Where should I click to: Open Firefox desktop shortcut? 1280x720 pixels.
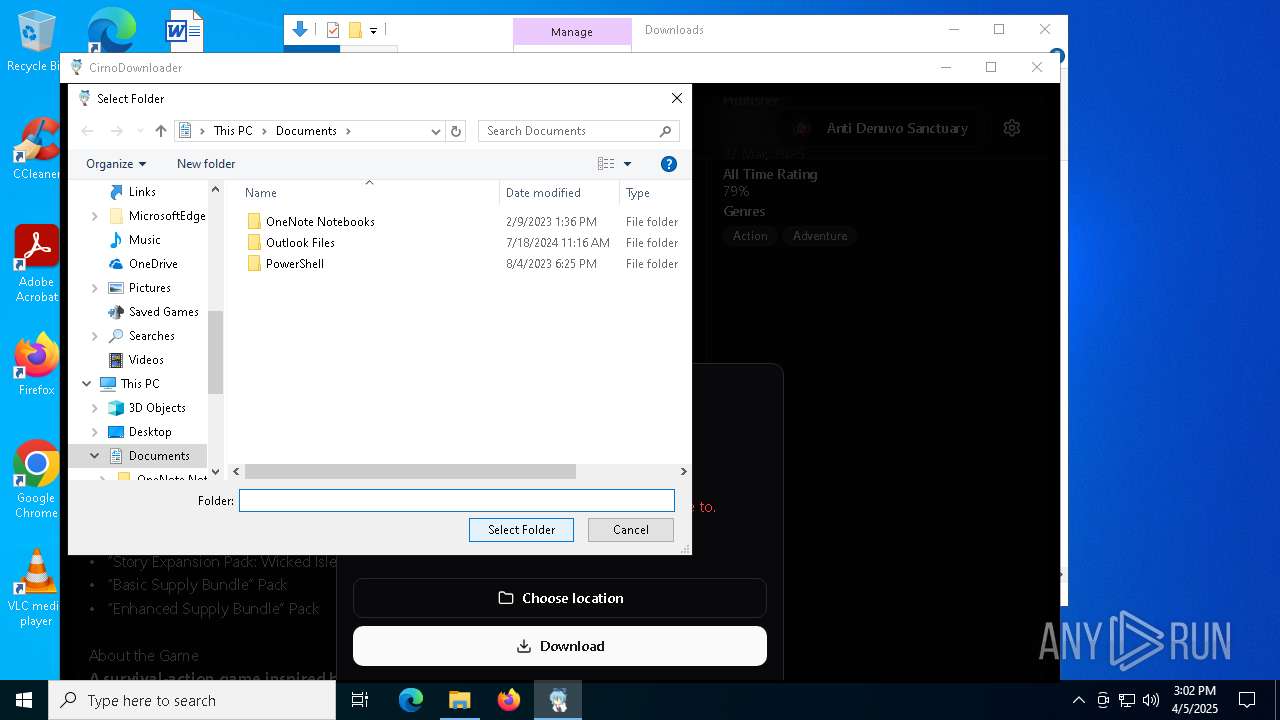(36, 365)
